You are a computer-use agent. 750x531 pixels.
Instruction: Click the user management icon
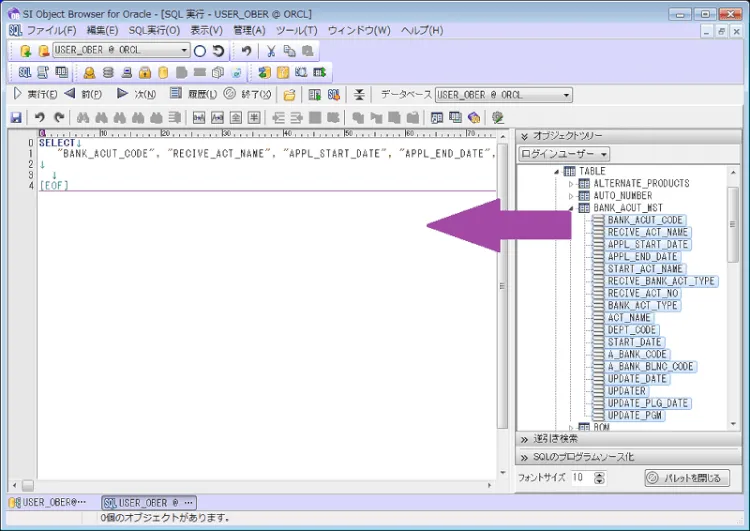(89, 73)
